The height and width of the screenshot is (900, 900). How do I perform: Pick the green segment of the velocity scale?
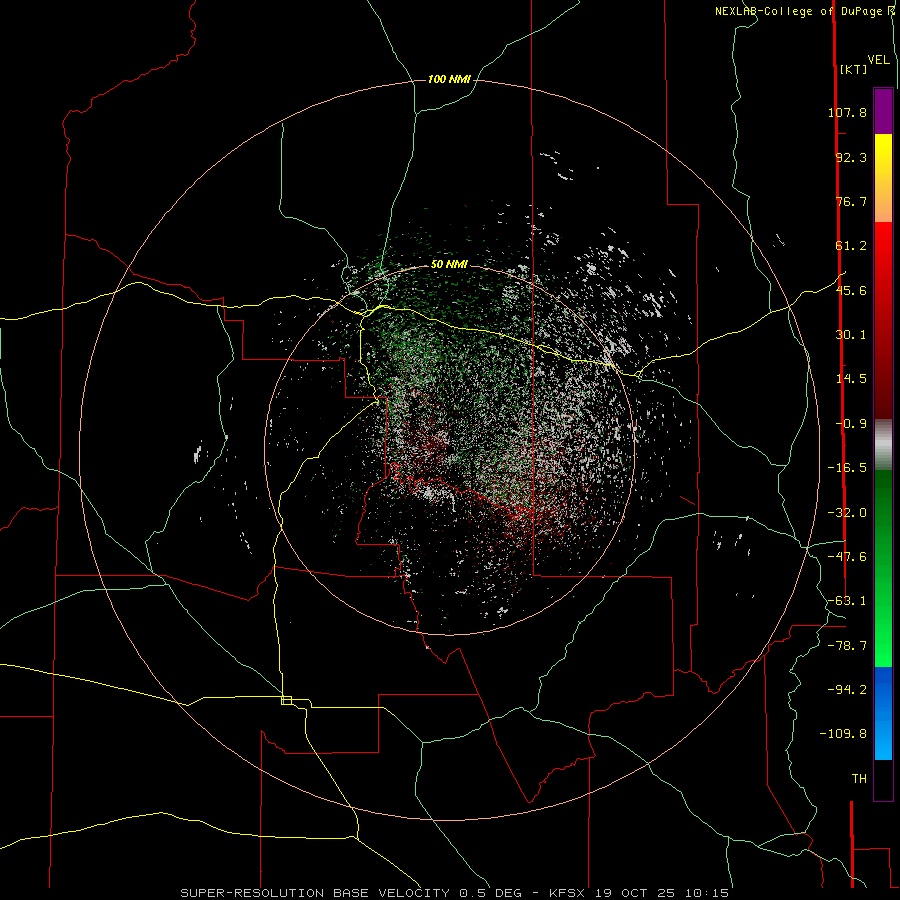coord(883,568)
